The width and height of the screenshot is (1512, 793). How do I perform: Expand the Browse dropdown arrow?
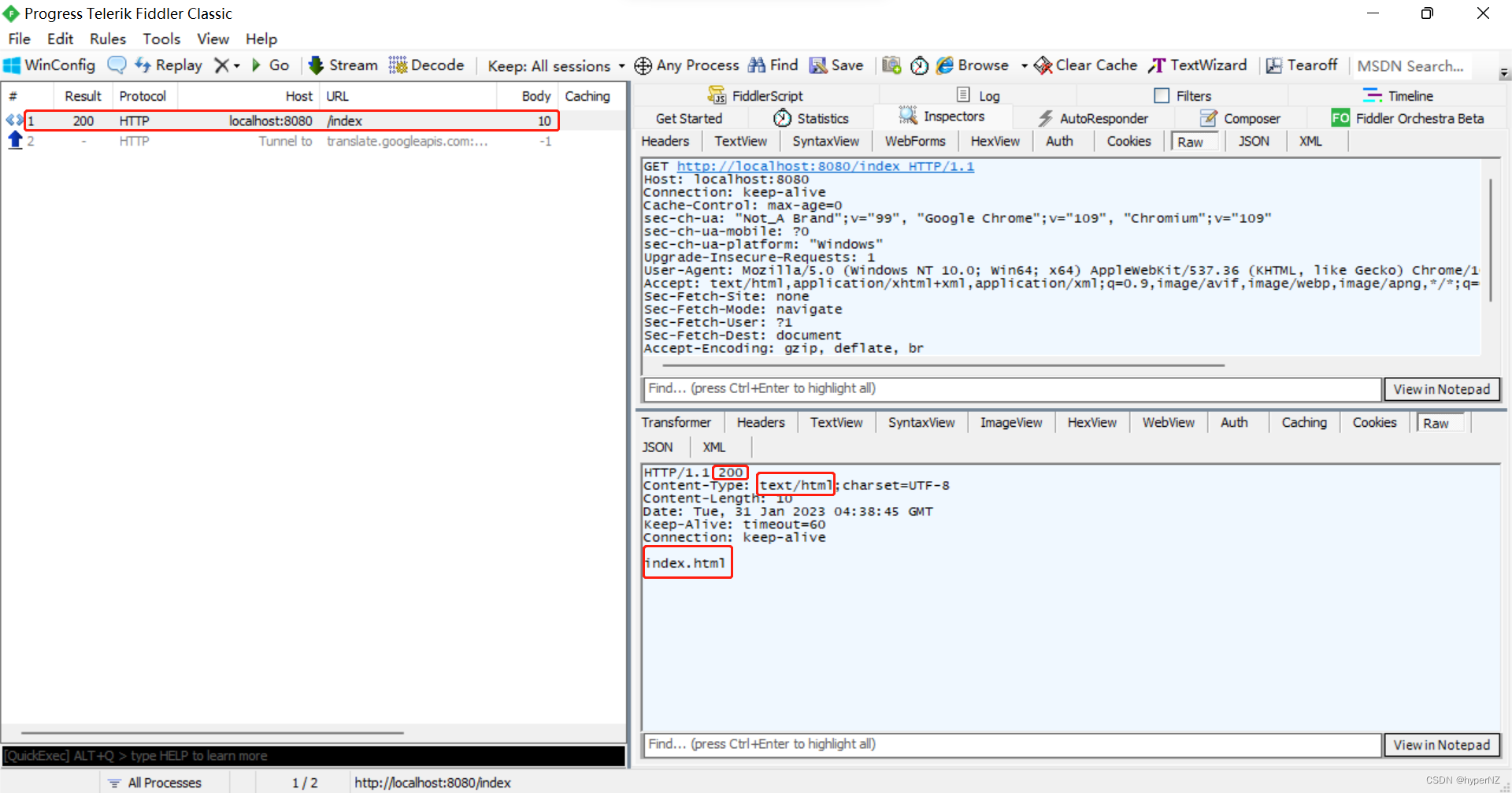[1024, 66]
